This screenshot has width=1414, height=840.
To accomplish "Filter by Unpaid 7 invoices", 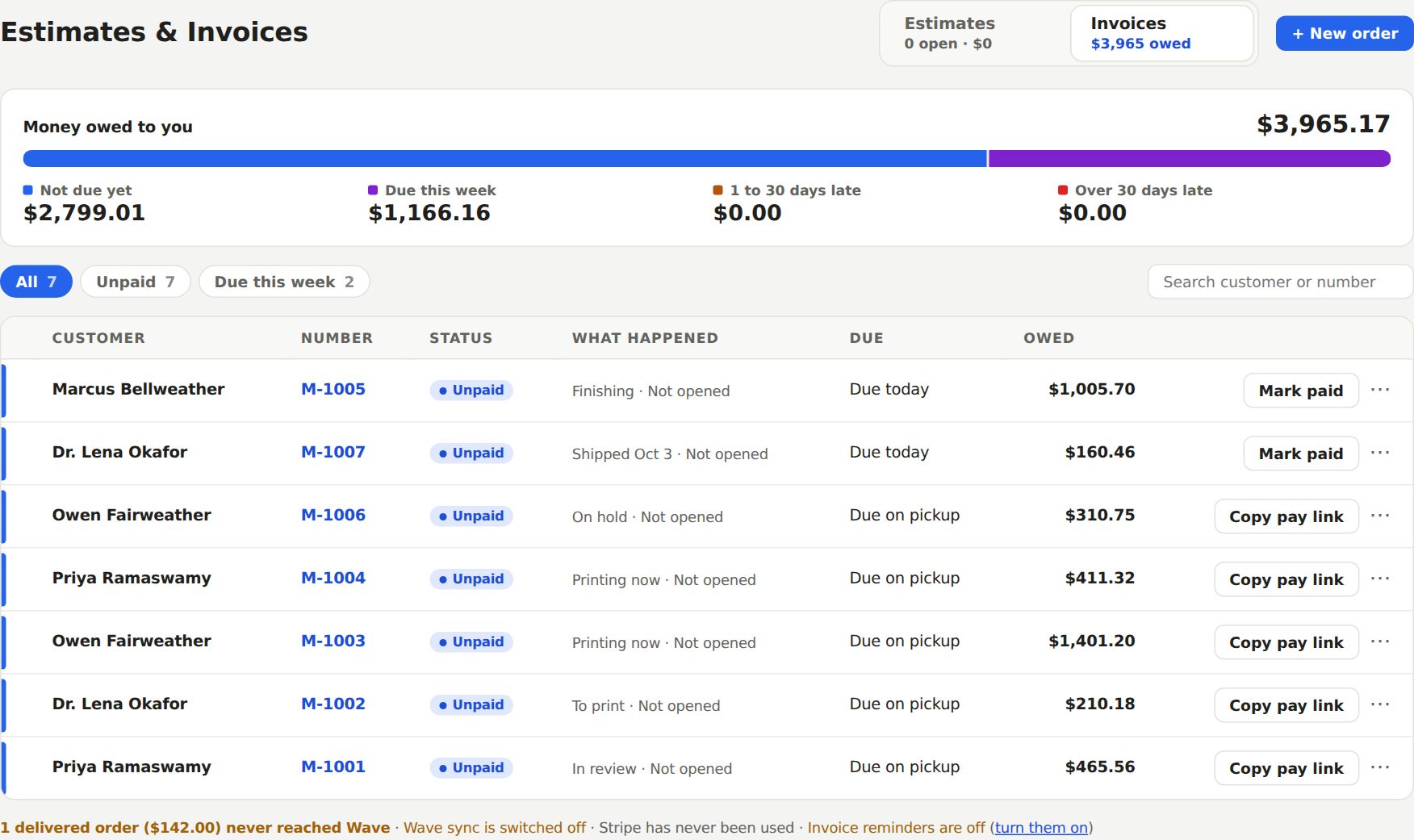I will click(x=136, y=282).
